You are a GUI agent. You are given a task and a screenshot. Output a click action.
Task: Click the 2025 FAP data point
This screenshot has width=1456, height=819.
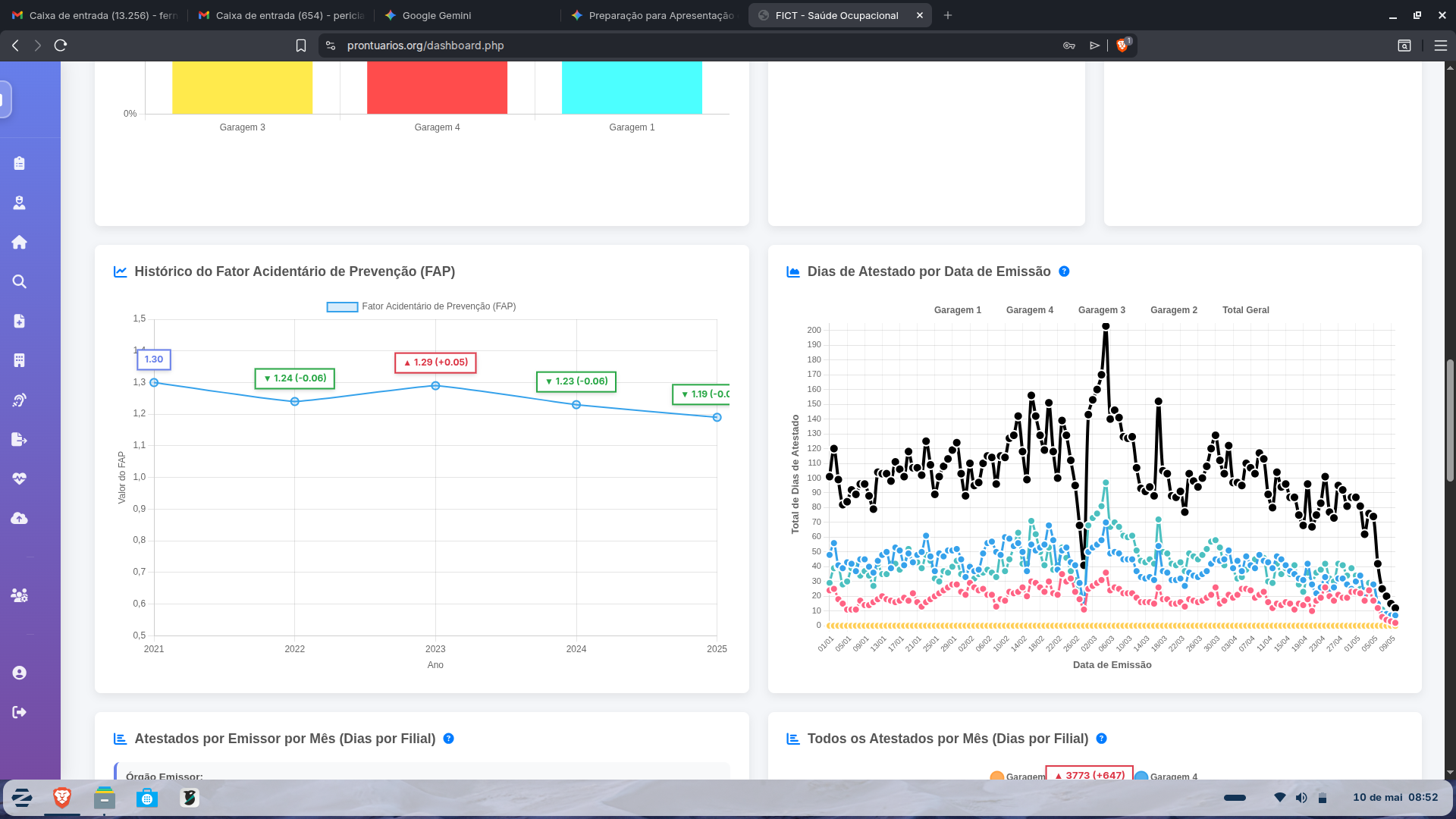[717, 417]
